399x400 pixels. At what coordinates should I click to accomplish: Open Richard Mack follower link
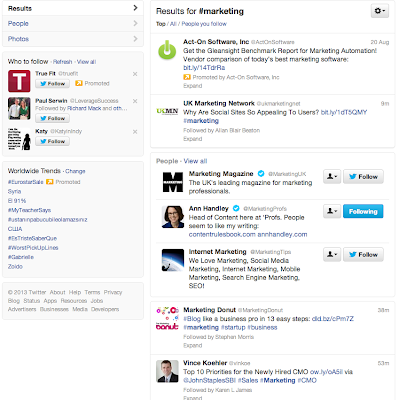pyautogui.click(x=84, y=108)
